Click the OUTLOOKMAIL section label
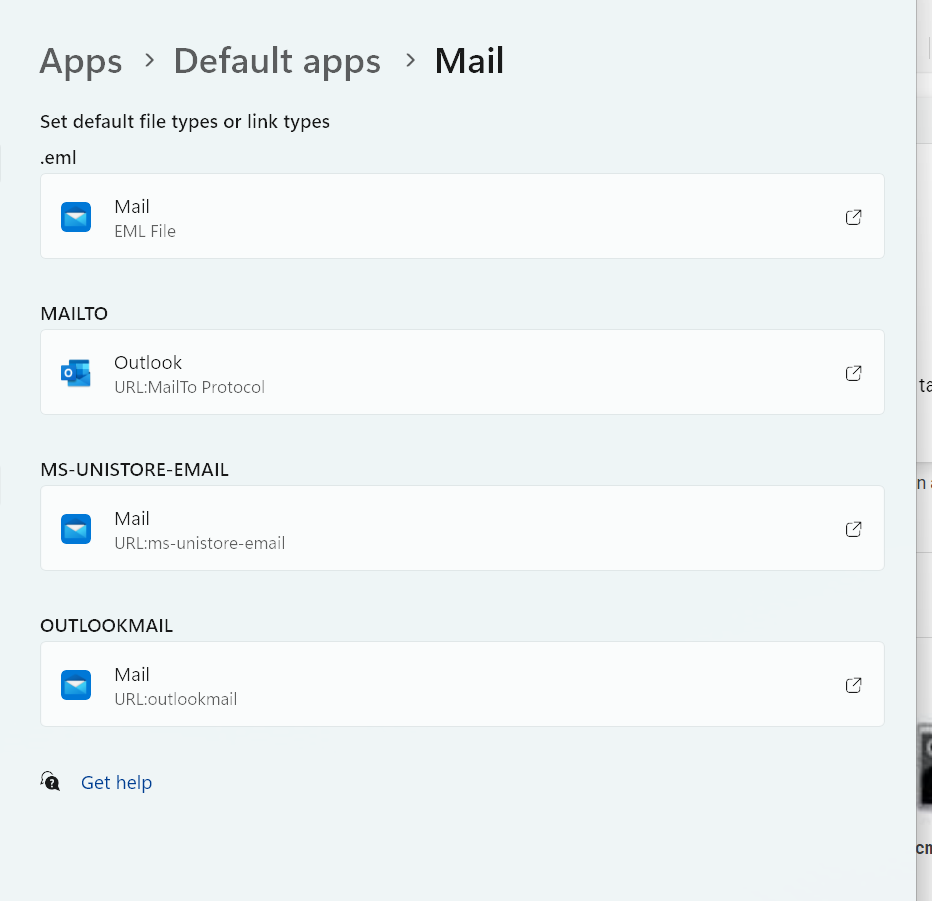The height and width of the screenshot is (901, 932). [106, 626]
